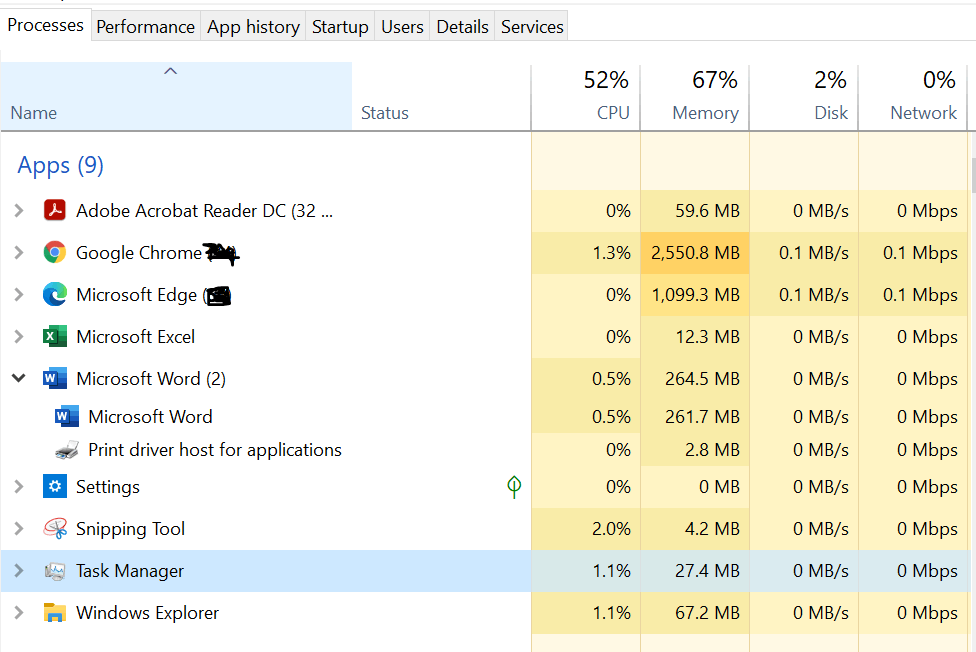This screenshot has width=976, height=652.
Task: Click Snipping Tool's 4.2 MB memory value
Action: pyautogui.click(x=712, y=529)
